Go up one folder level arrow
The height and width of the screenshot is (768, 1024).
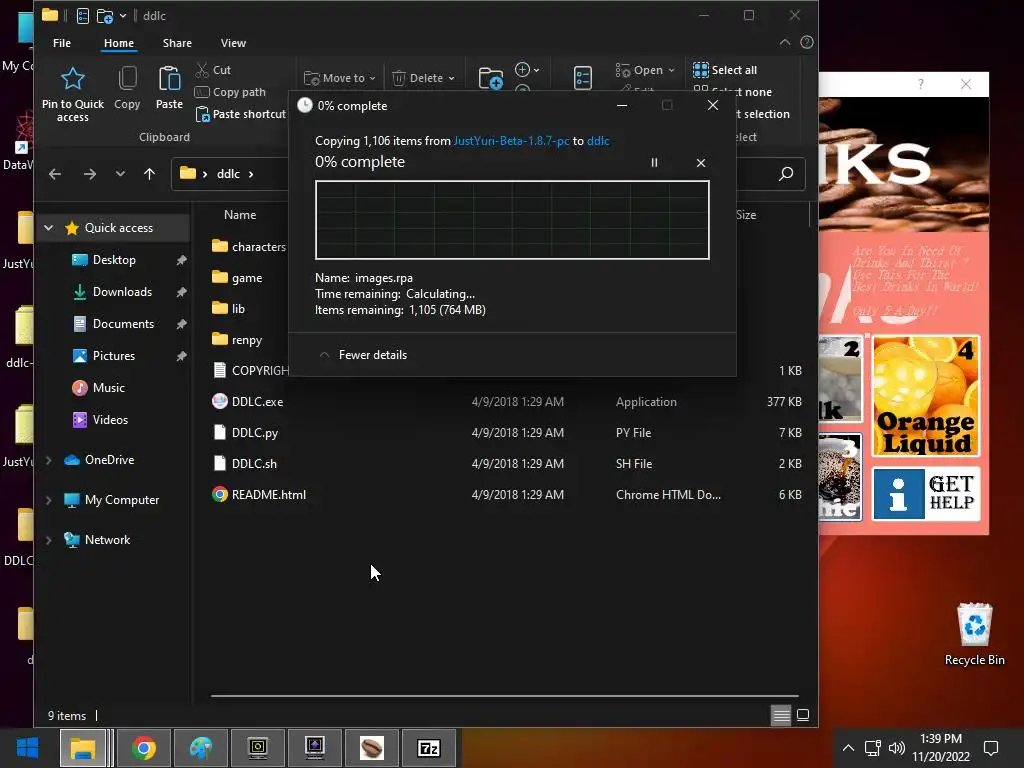(x=150, y=174)
